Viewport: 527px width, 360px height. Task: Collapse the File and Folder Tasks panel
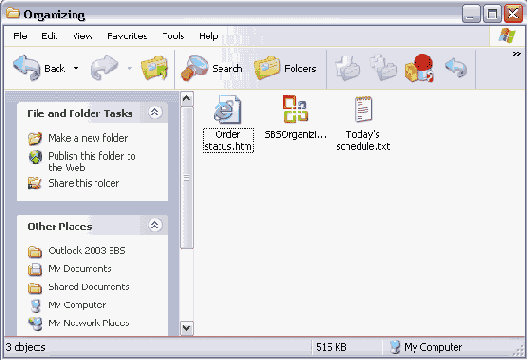pyautogui.click(x=155, y=112)
